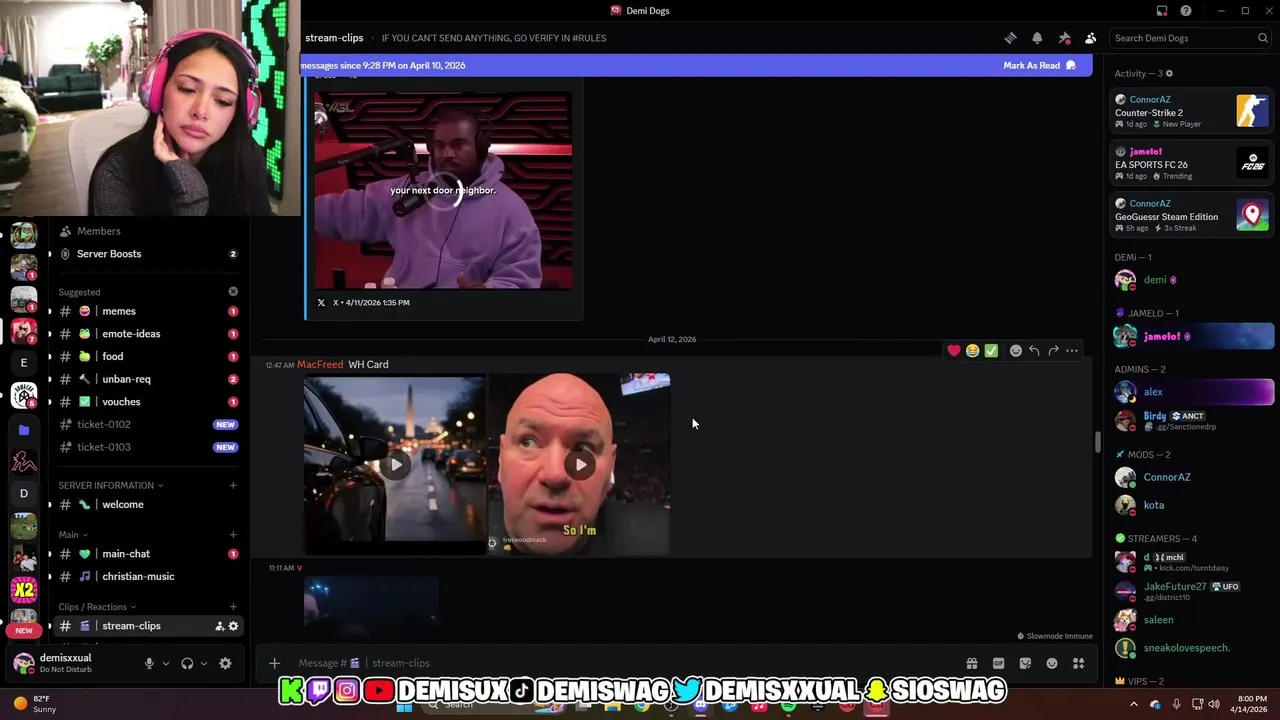Open emoji picker in message bar
1280x720 pixels.
tap(1052, 663)
